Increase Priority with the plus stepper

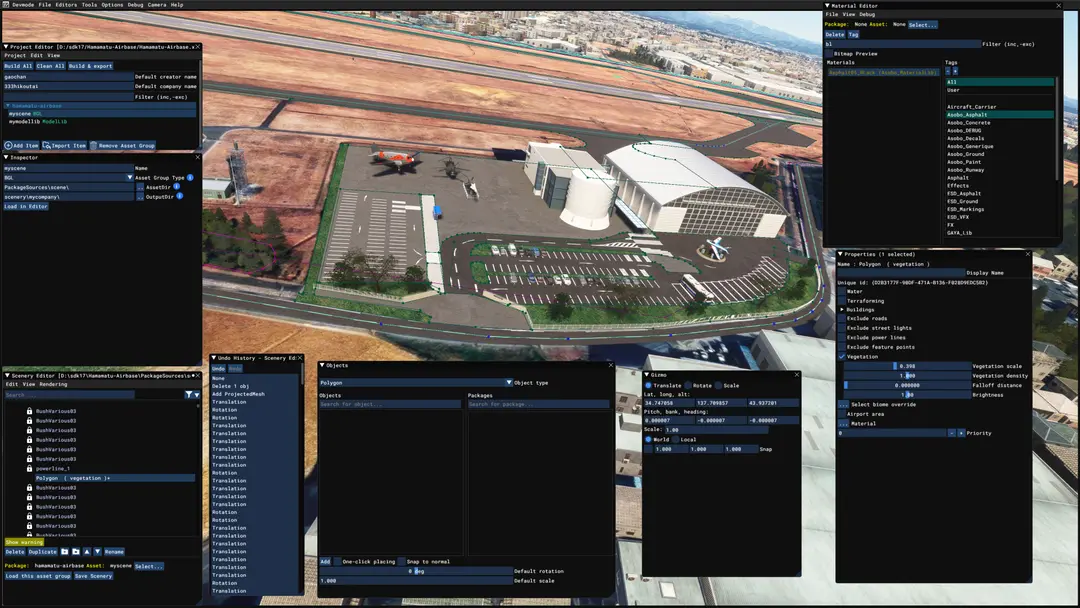[961, 433]
